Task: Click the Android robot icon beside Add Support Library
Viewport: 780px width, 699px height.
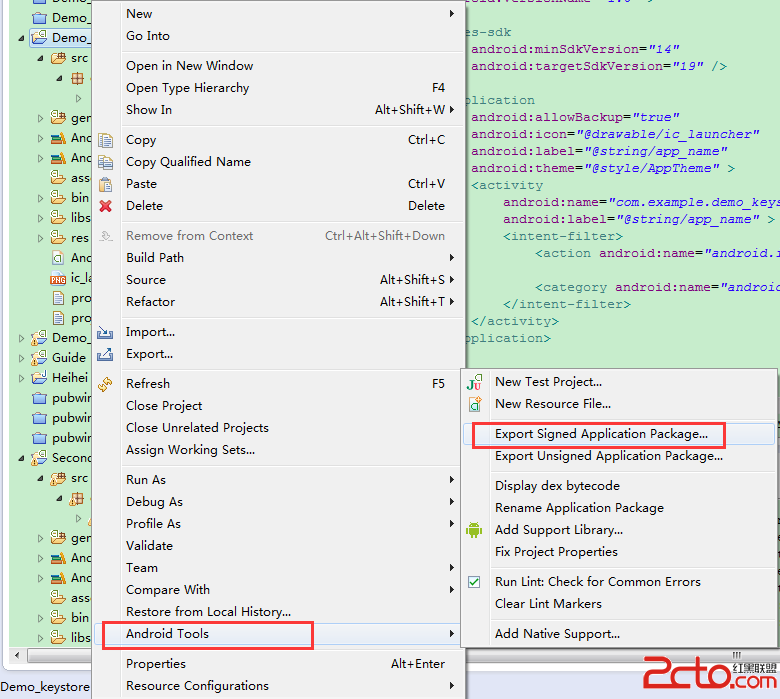Action: (474, 530)
